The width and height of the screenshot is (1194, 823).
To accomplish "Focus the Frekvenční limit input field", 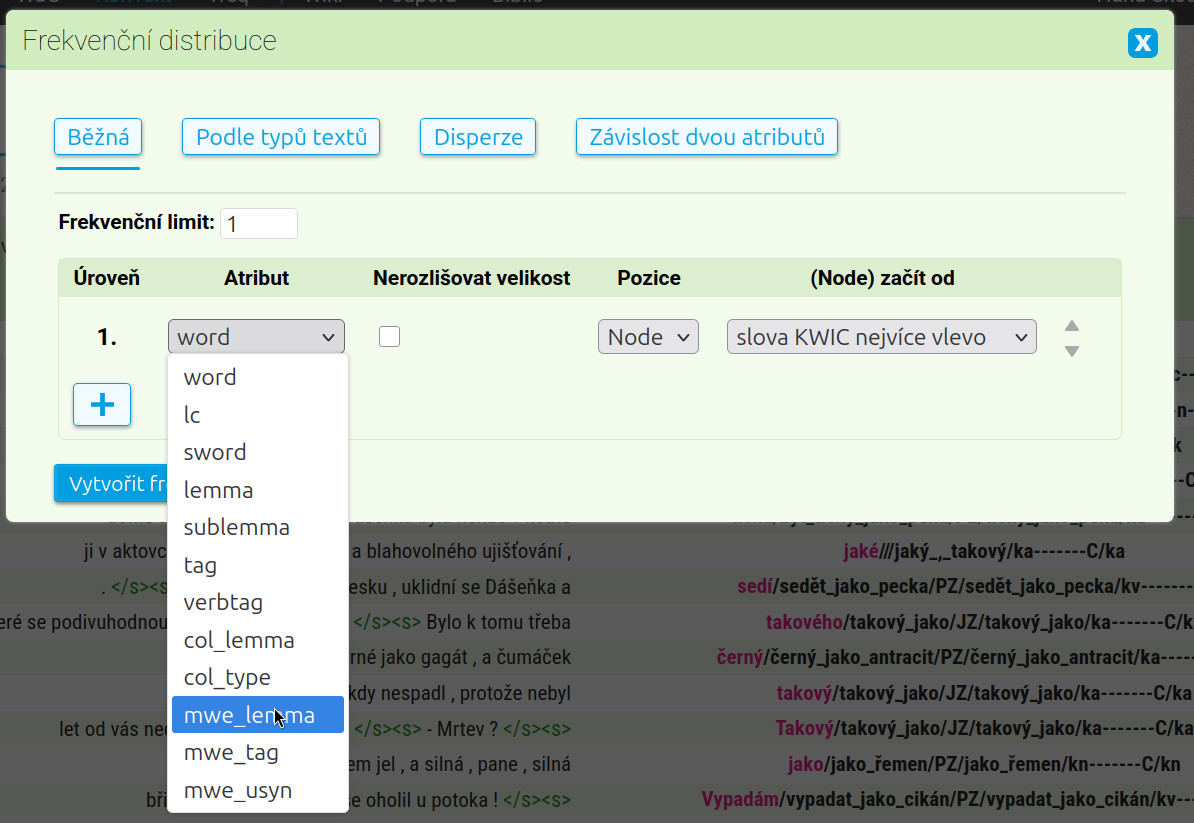I will 258,223.
